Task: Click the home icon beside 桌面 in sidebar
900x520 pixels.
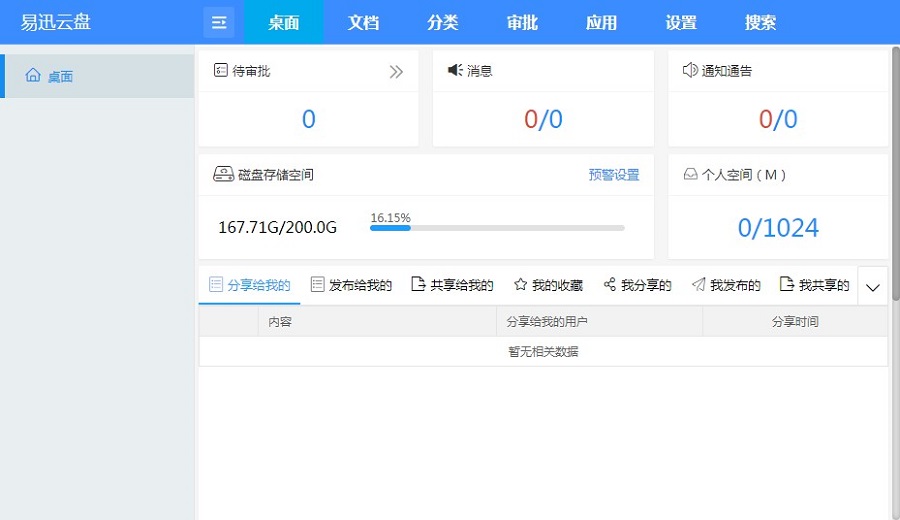Action: click(33, 75)
